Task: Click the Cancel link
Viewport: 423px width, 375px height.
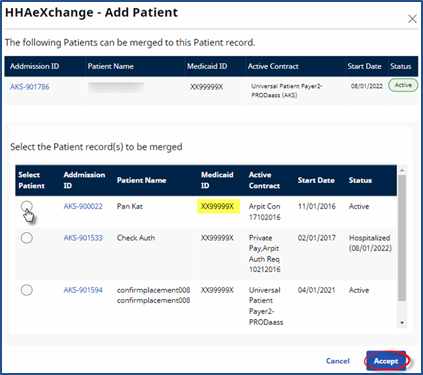Action: [x=338, y=361]
